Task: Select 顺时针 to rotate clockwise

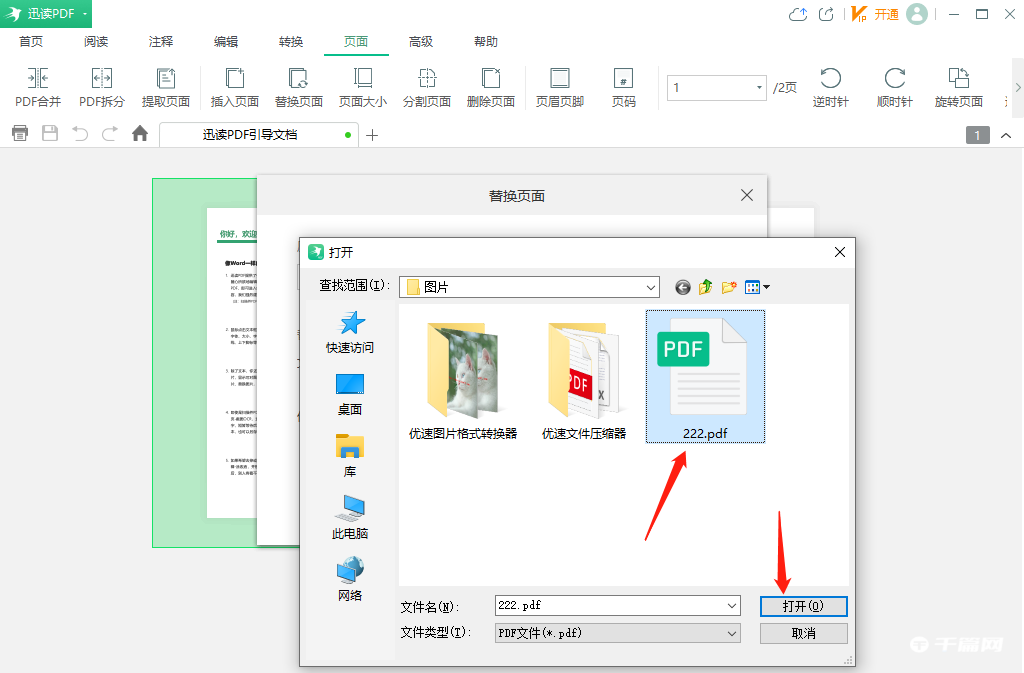Action: coord(893,88)
